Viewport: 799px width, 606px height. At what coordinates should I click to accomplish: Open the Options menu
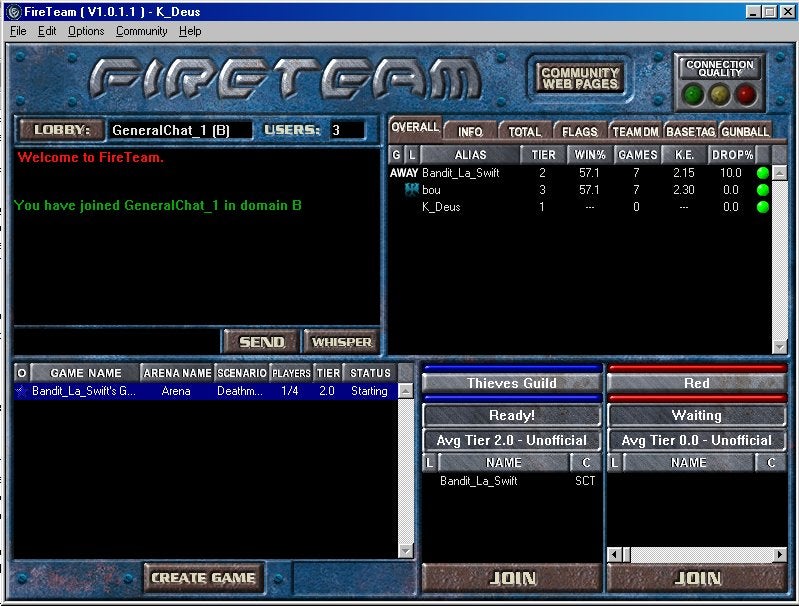[x=86, y=31]
